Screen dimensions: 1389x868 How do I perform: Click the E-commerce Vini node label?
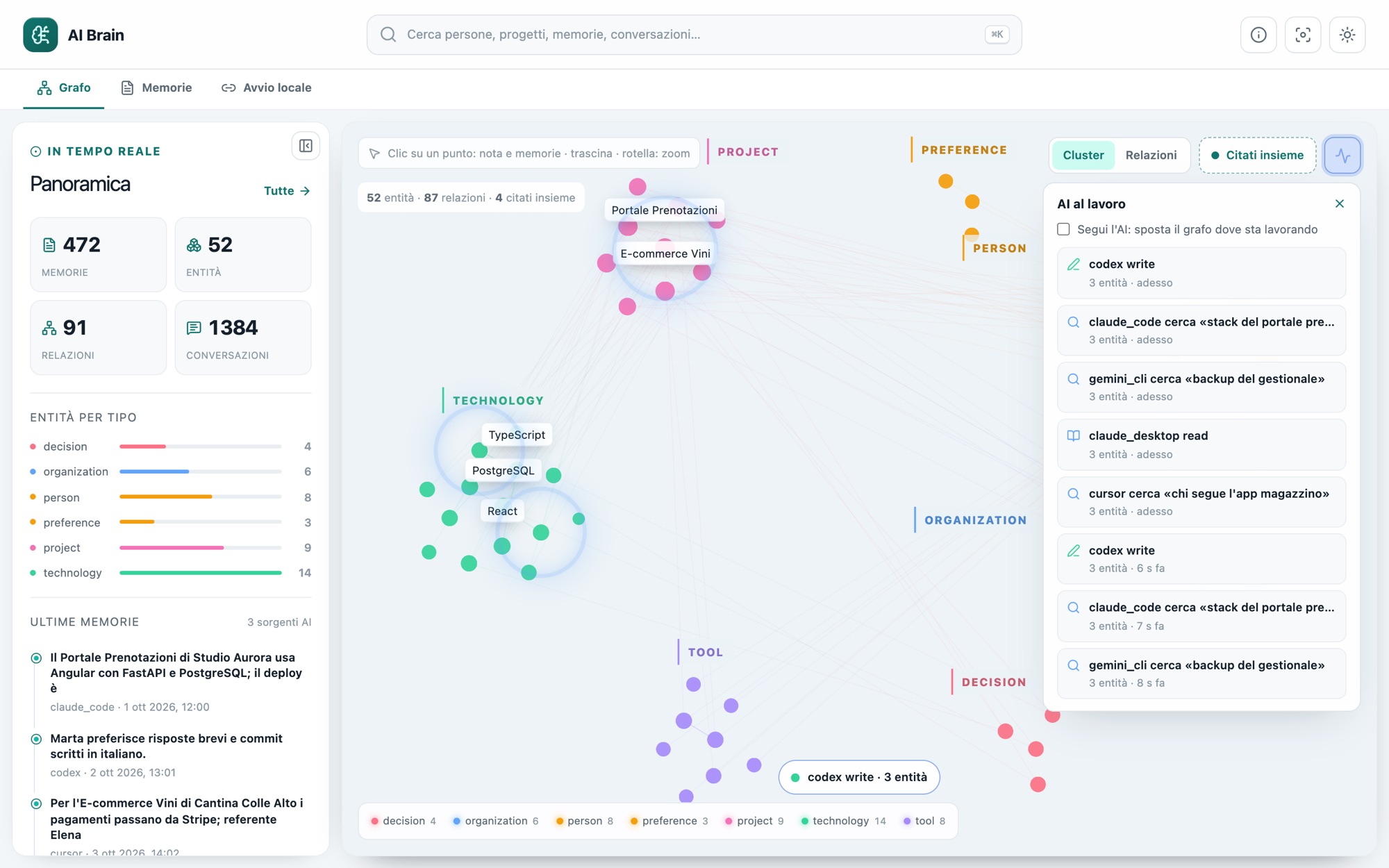coord(665,254)
